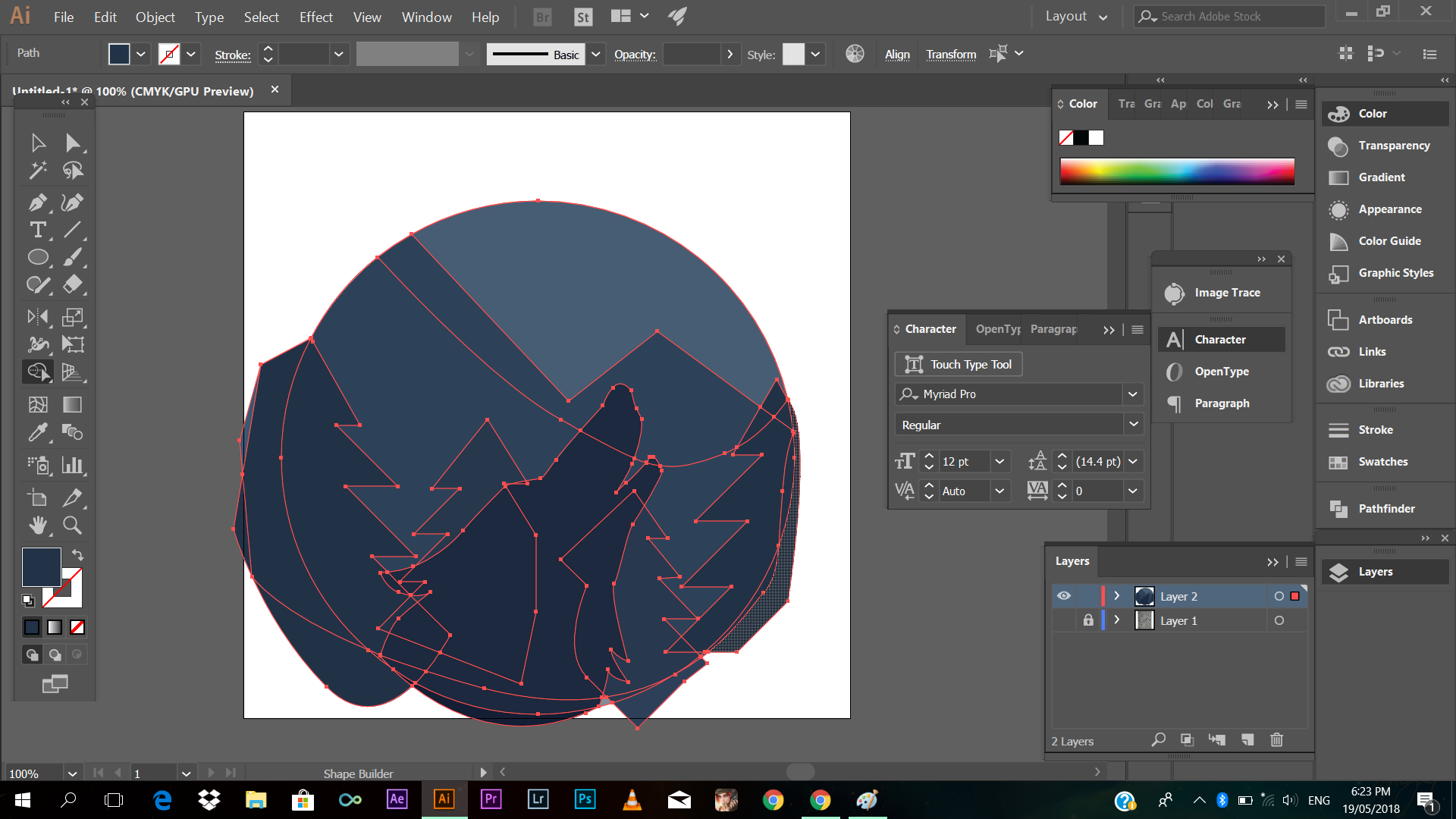Viewport: 1456px width, 819px height.
Task: Set paint mode to Color
Action: [x=32, y=627]
